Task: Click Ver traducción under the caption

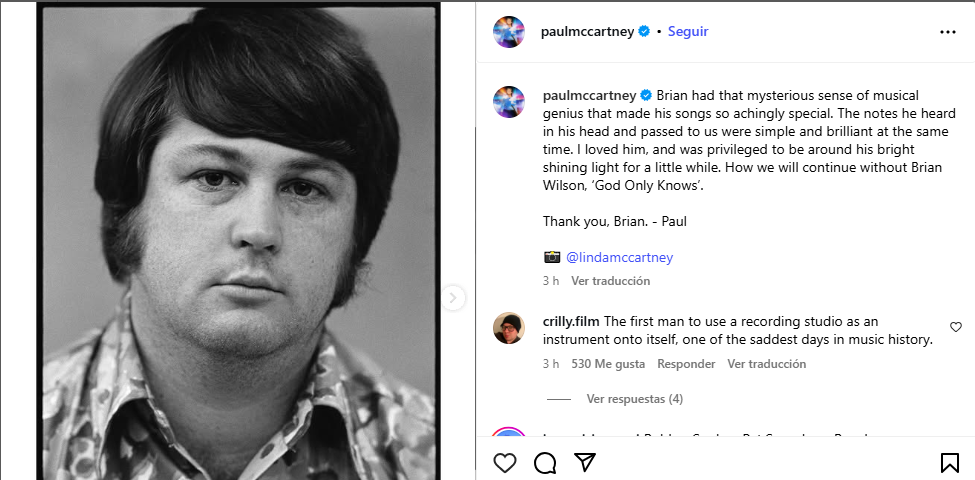Action: [610, 281]
